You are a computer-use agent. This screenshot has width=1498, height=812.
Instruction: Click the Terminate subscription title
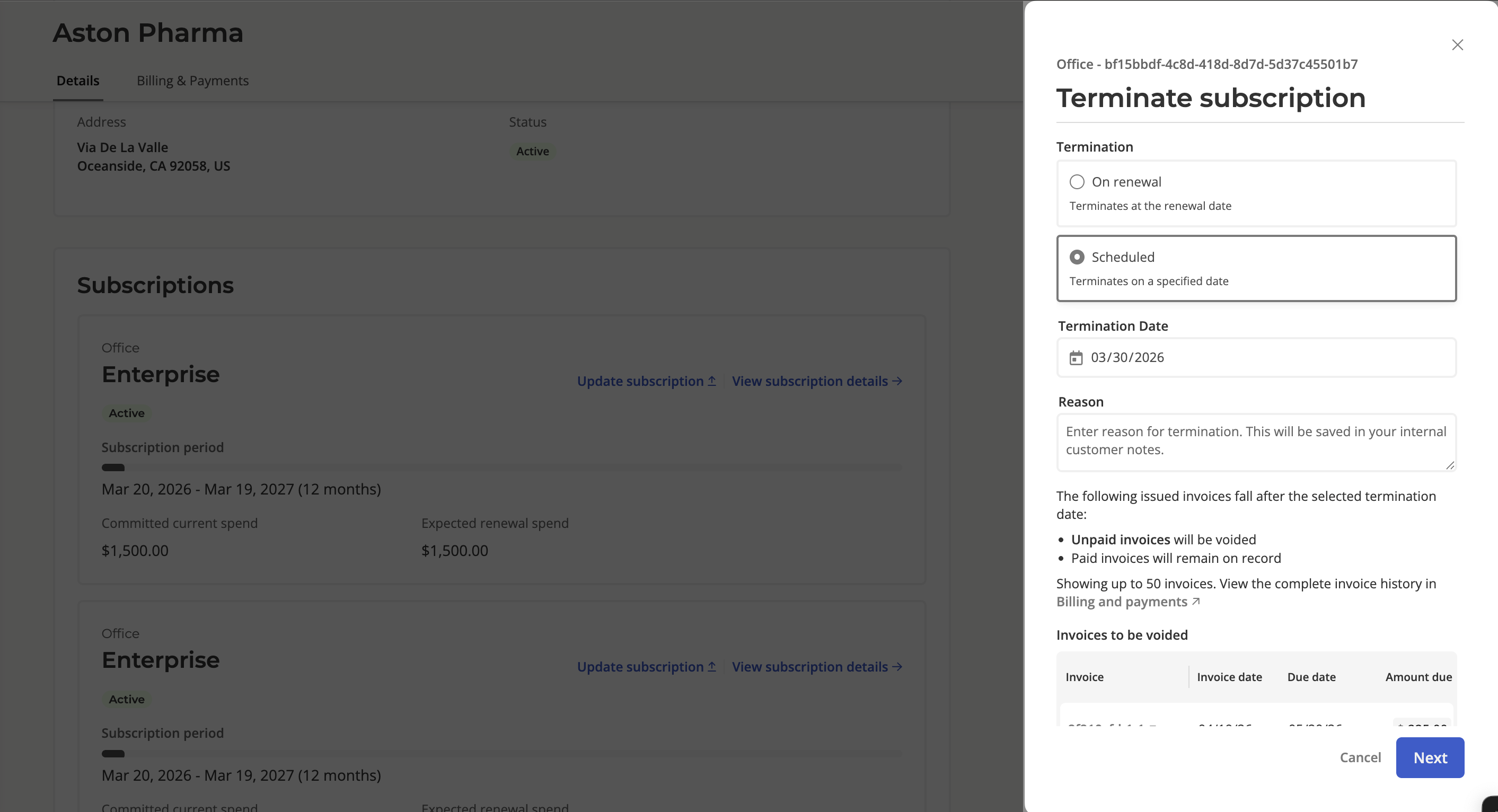1211,98
